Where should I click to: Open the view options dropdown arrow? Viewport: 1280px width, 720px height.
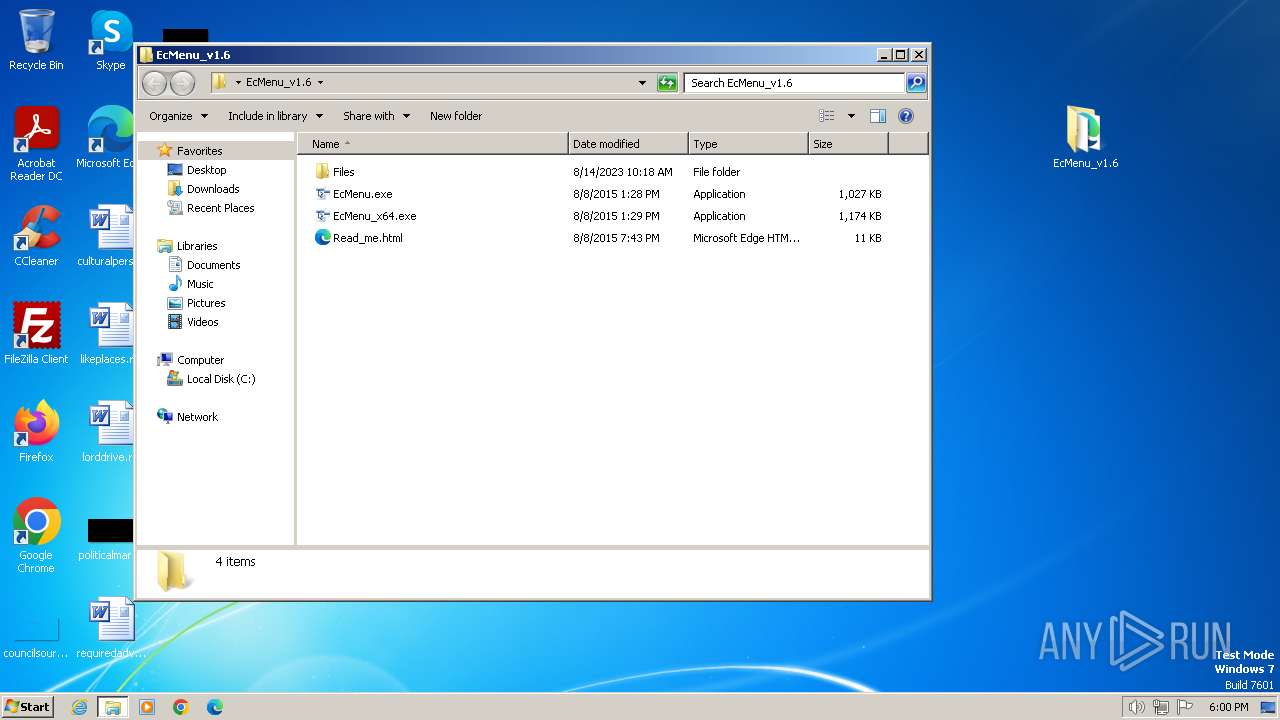[851, 116]
